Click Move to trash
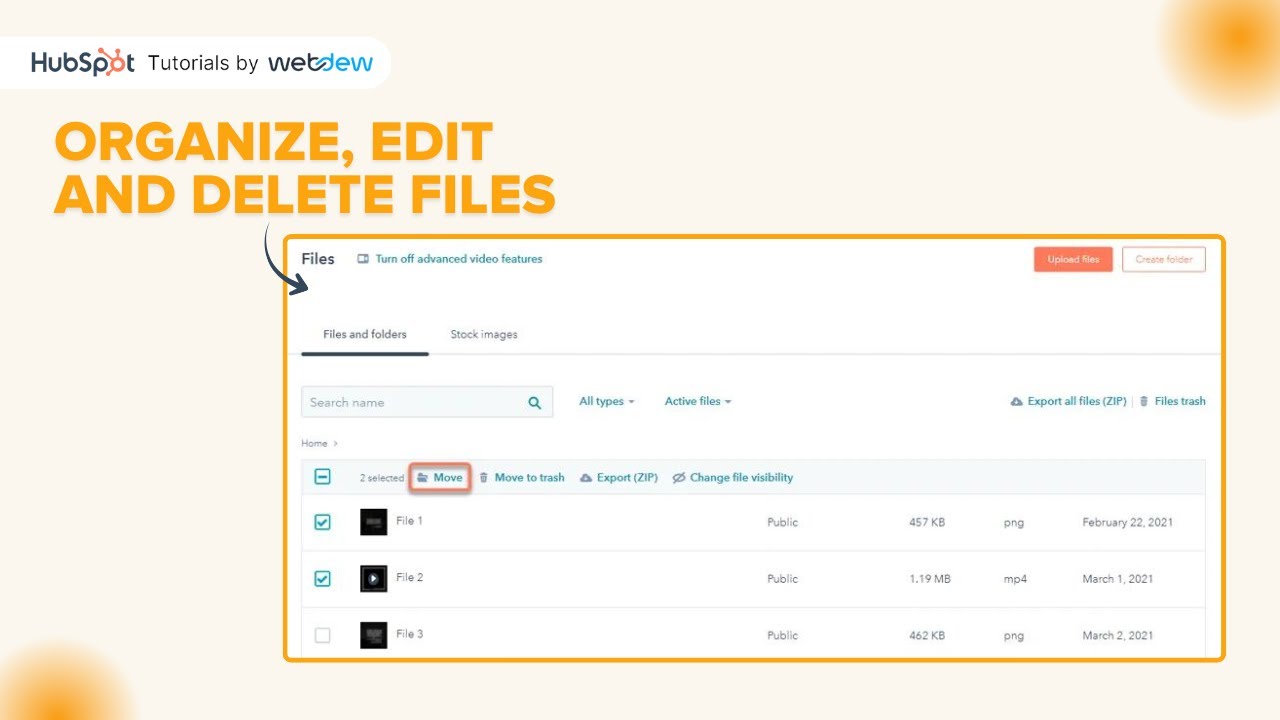Viewport: 1280px width, 720px height. (522, 478)
